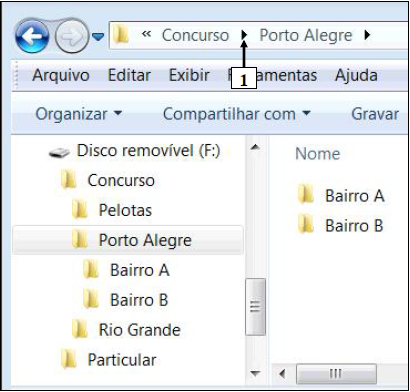Viewport: 410px width, 392px height.
Task: Open the Ajuda menu
Action: tap(356, 75)
